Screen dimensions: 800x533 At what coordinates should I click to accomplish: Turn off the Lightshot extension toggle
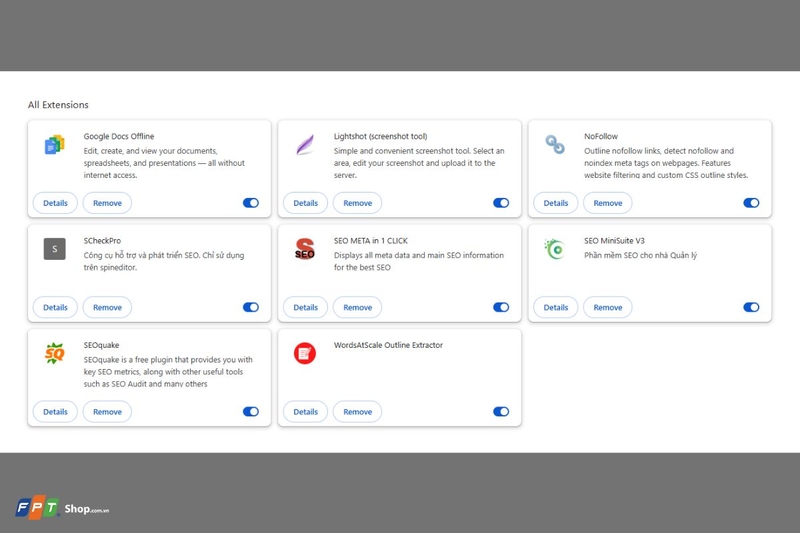[x=501, y=203]
